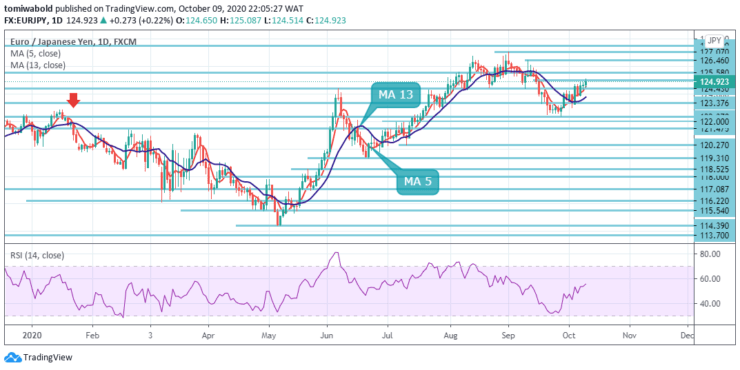
Task: Click the TradingView wordmark at bottom
Action: [48, 357]
